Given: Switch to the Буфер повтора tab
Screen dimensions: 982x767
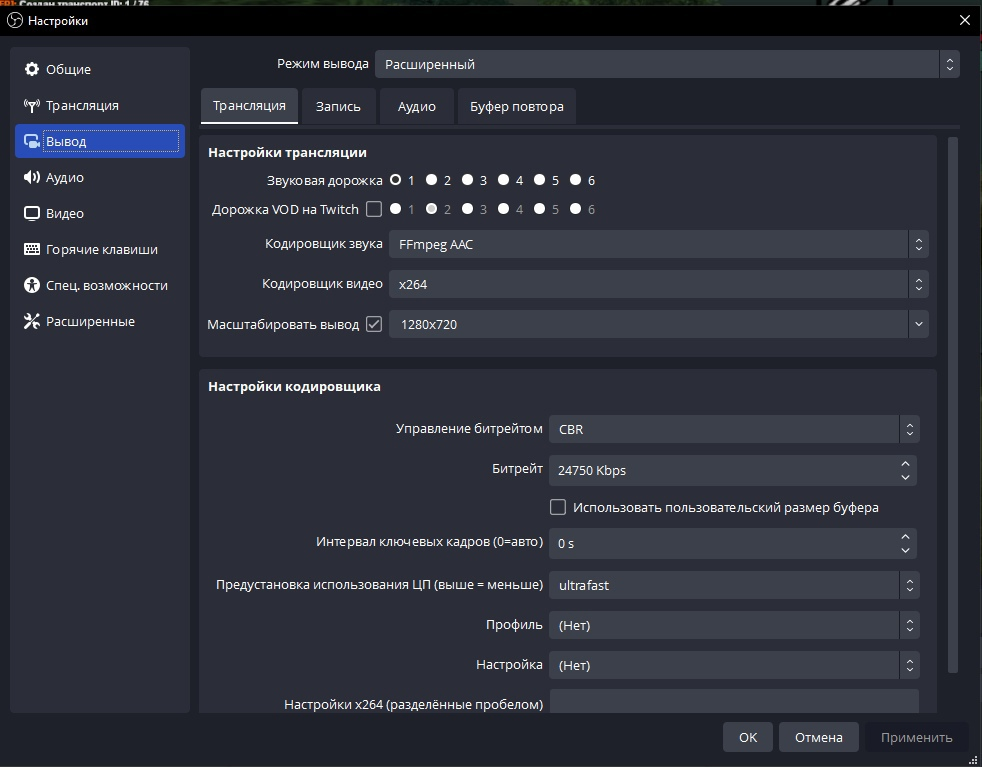Looking at the screenshot, I should [516, 106].
